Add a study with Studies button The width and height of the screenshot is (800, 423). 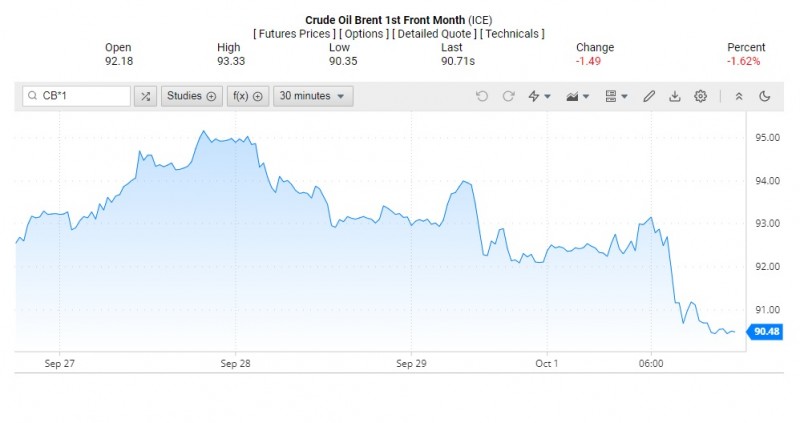(x=190, y=96)
